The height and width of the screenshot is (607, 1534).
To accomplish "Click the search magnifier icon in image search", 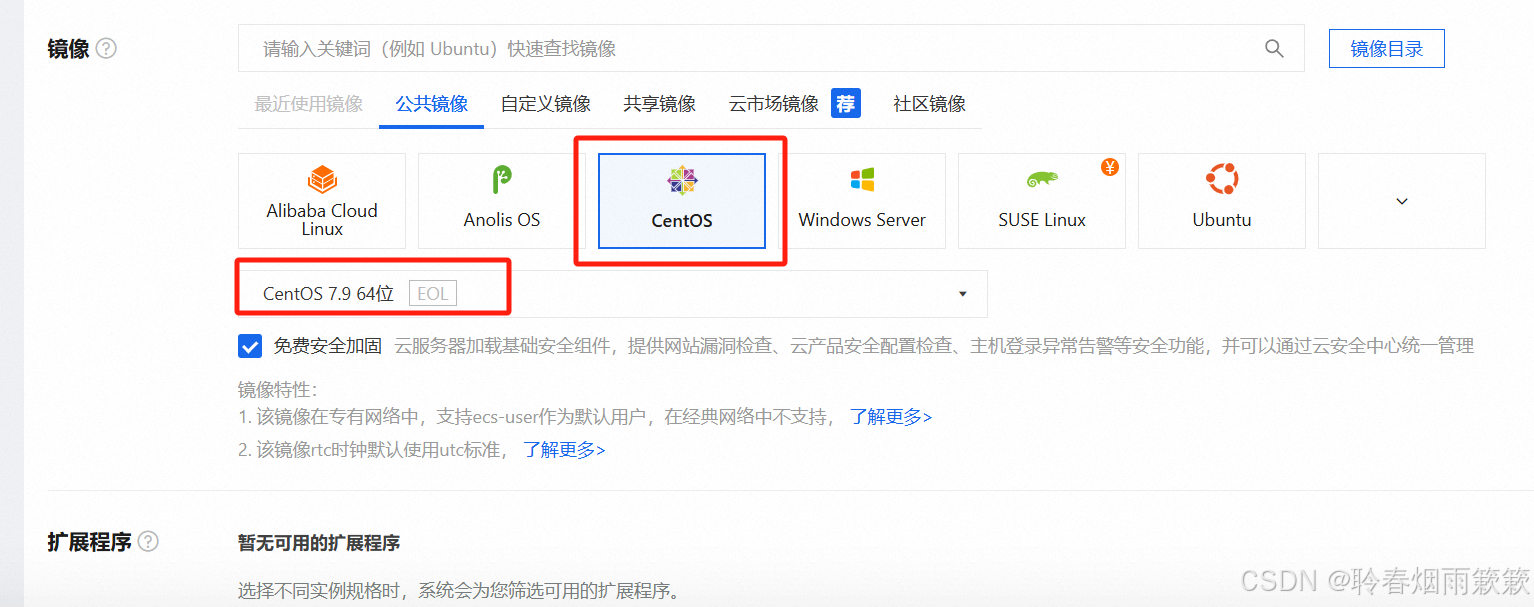I will 1274,48.
